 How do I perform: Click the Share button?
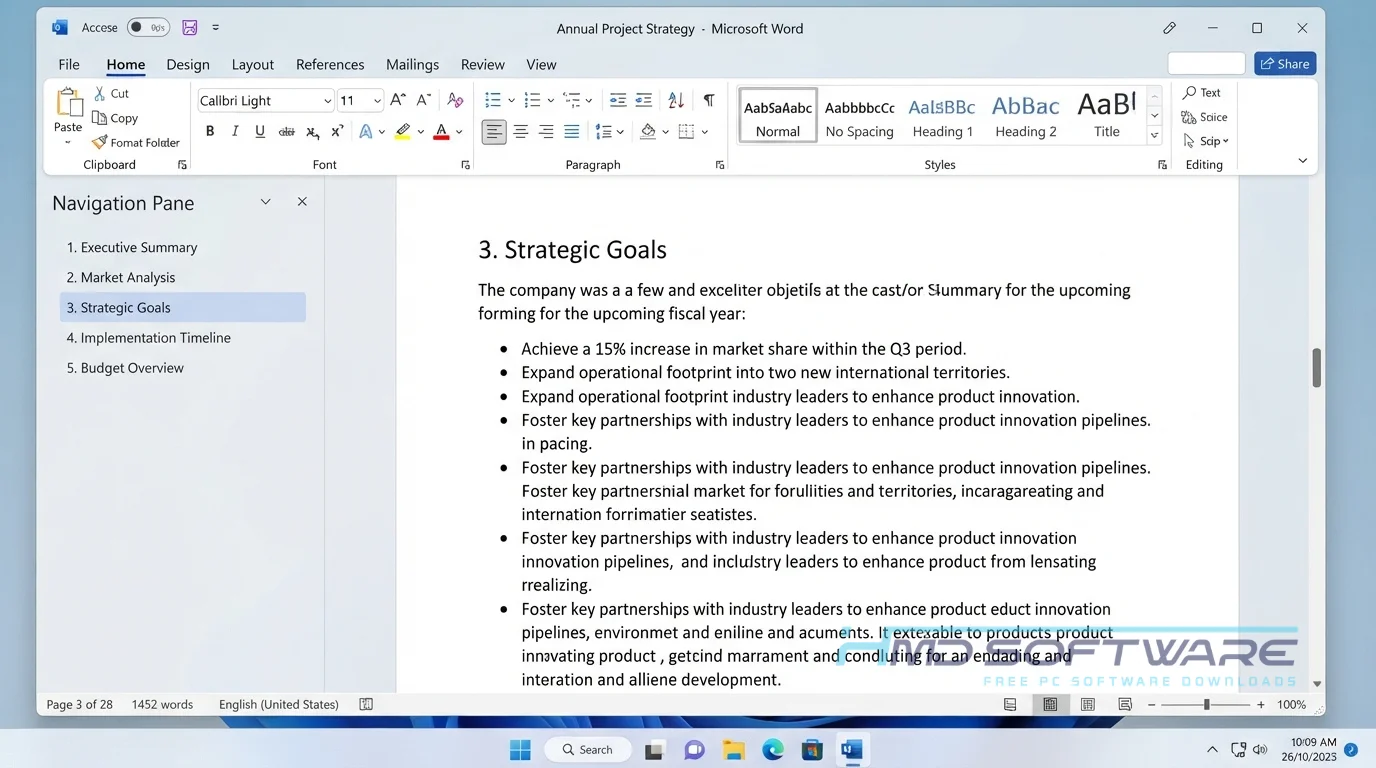tap(1285, 64)
